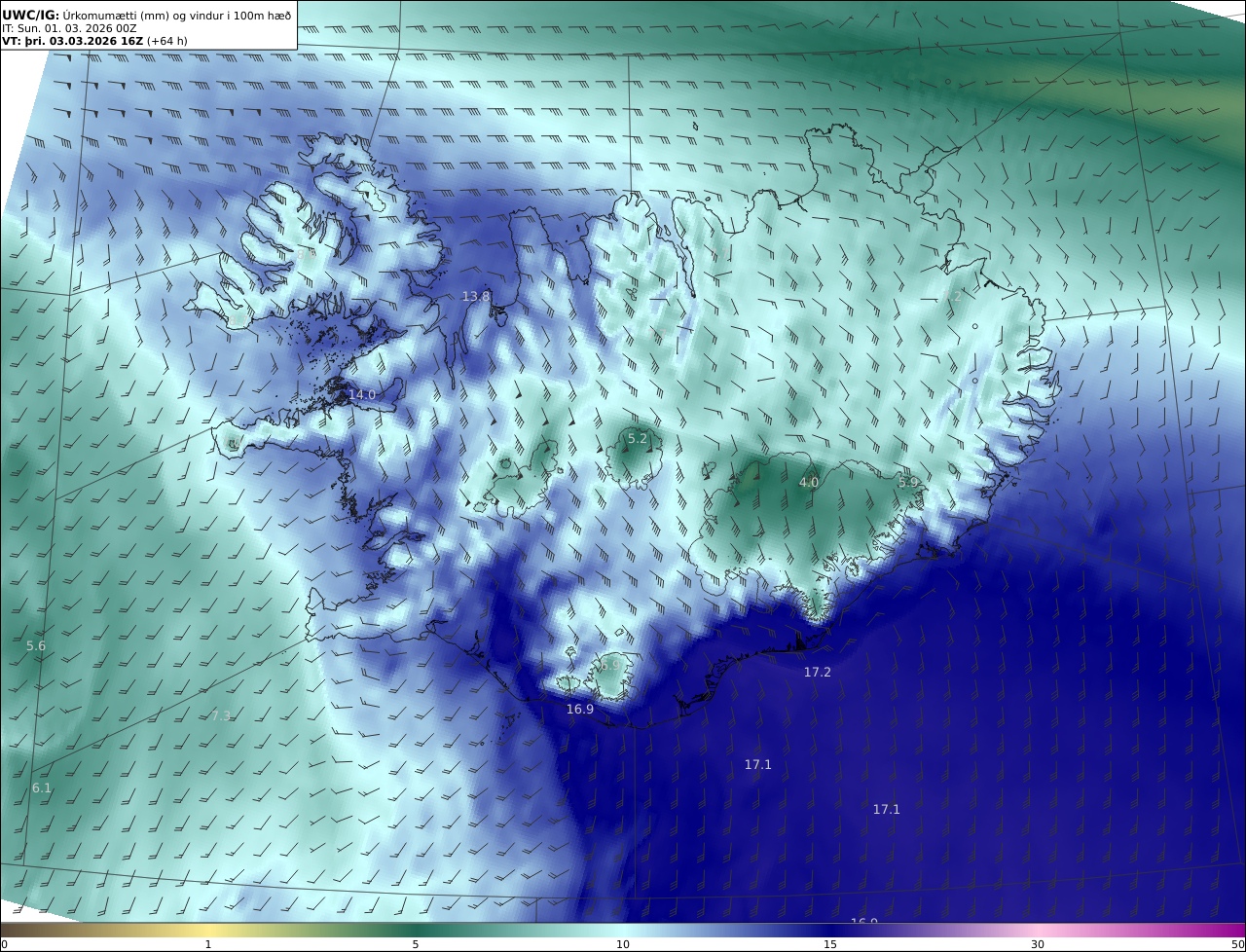Image resolution: width=1246 pixels, height=952 pixels.
Task: Click the 13.8 value label on the map
Action: (476, 296)
